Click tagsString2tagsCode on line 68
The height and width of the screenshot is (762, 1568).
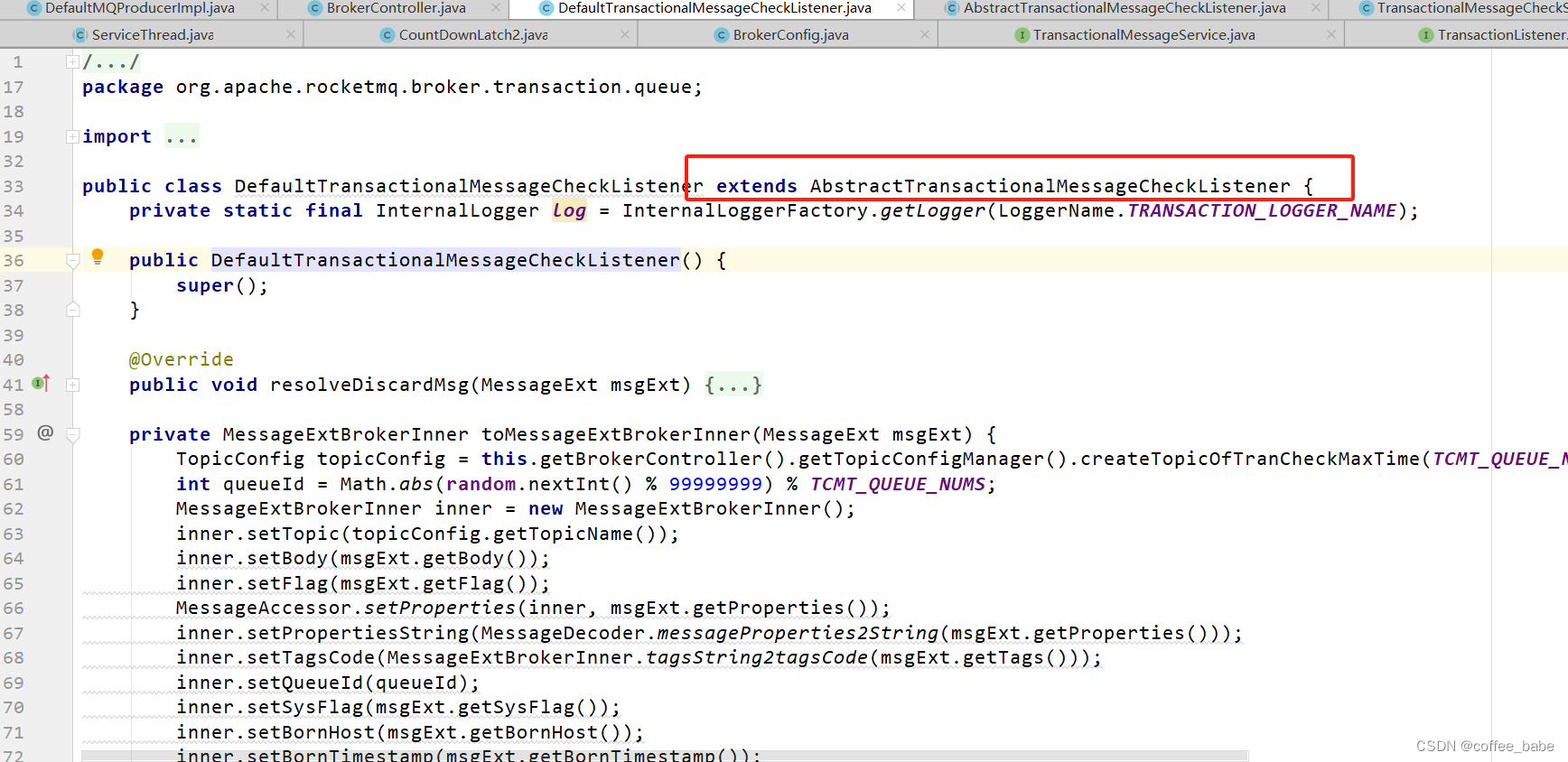pyautogui.click(x=757, y=657)
